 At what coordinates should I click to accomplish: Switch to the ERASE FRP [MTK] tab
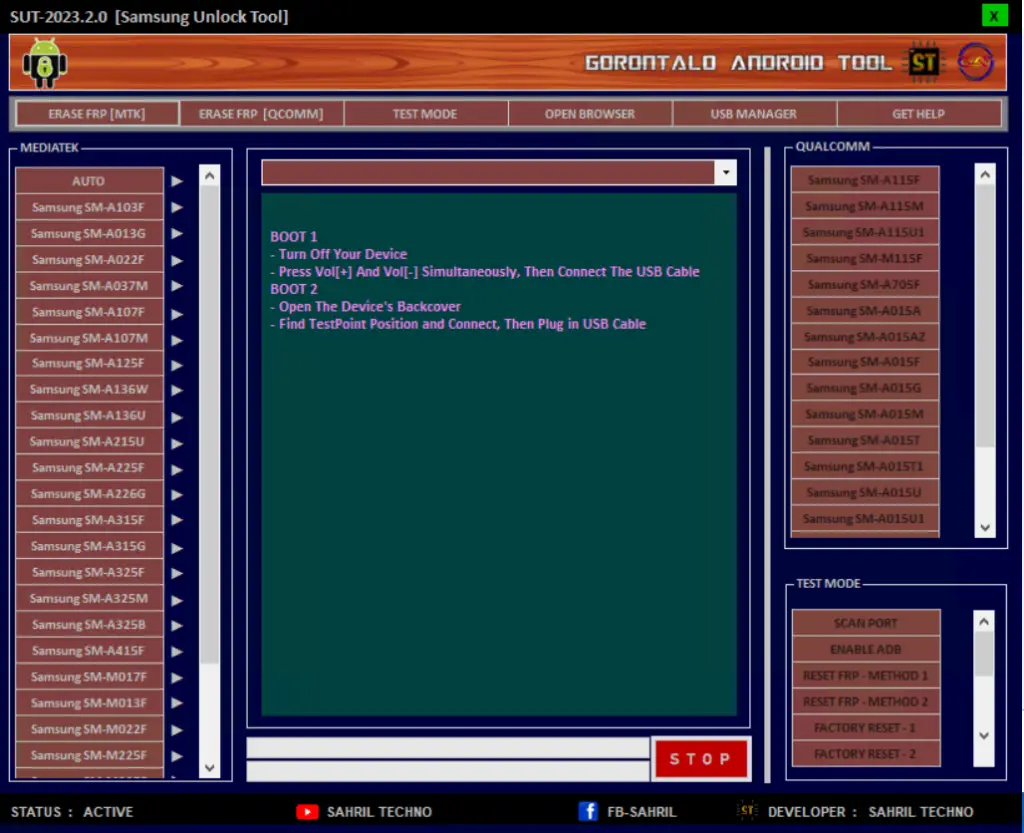pos(97,114)
